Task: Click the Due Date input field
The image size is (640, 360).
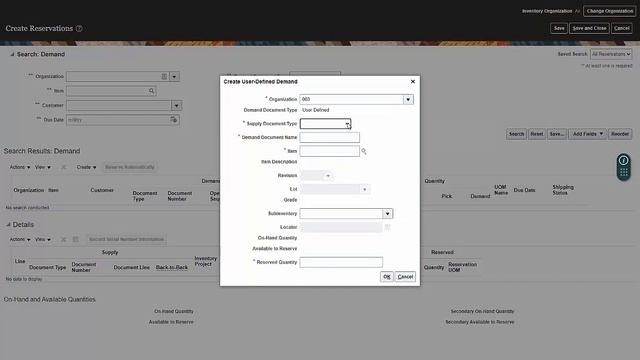Action: click(x=118, y=120)
